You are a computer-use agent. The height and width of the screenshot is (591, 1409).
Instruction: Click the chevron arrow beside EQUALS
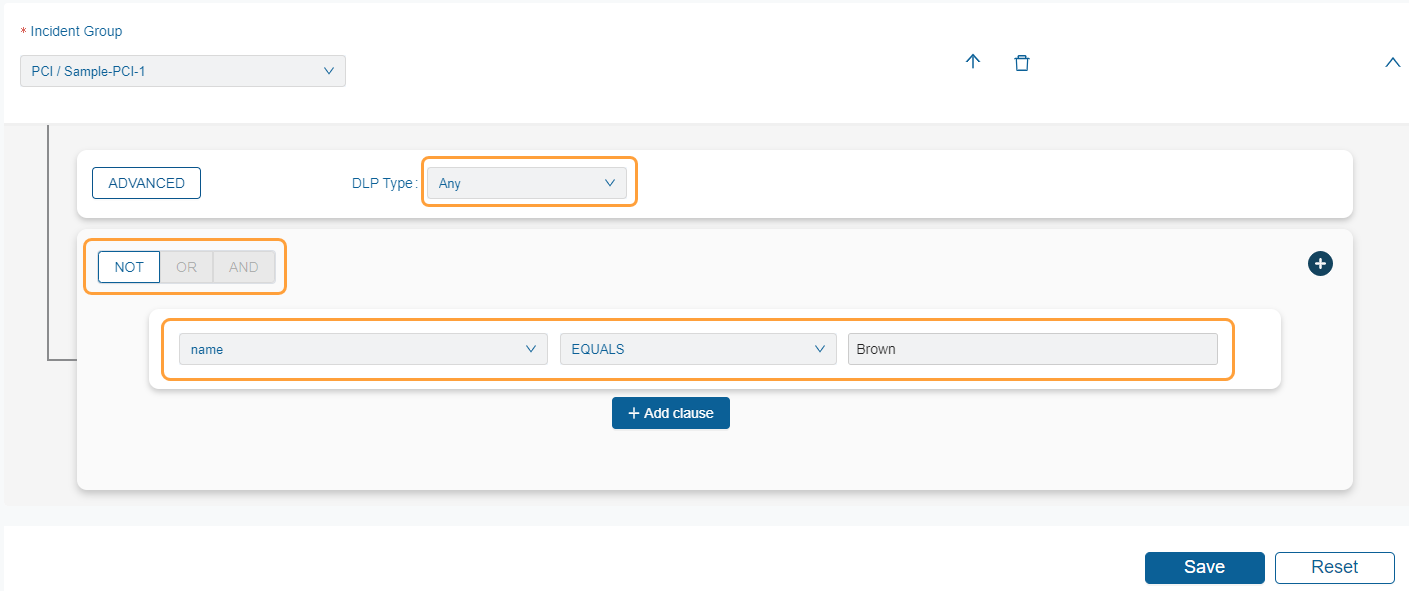point(820,349)
